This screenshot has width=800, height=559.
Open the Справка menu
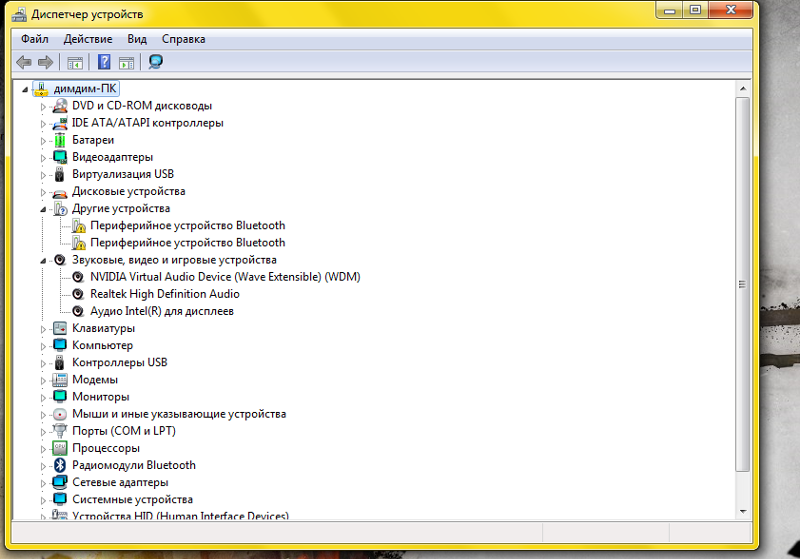pyautogui.click(x=184, y=39)
